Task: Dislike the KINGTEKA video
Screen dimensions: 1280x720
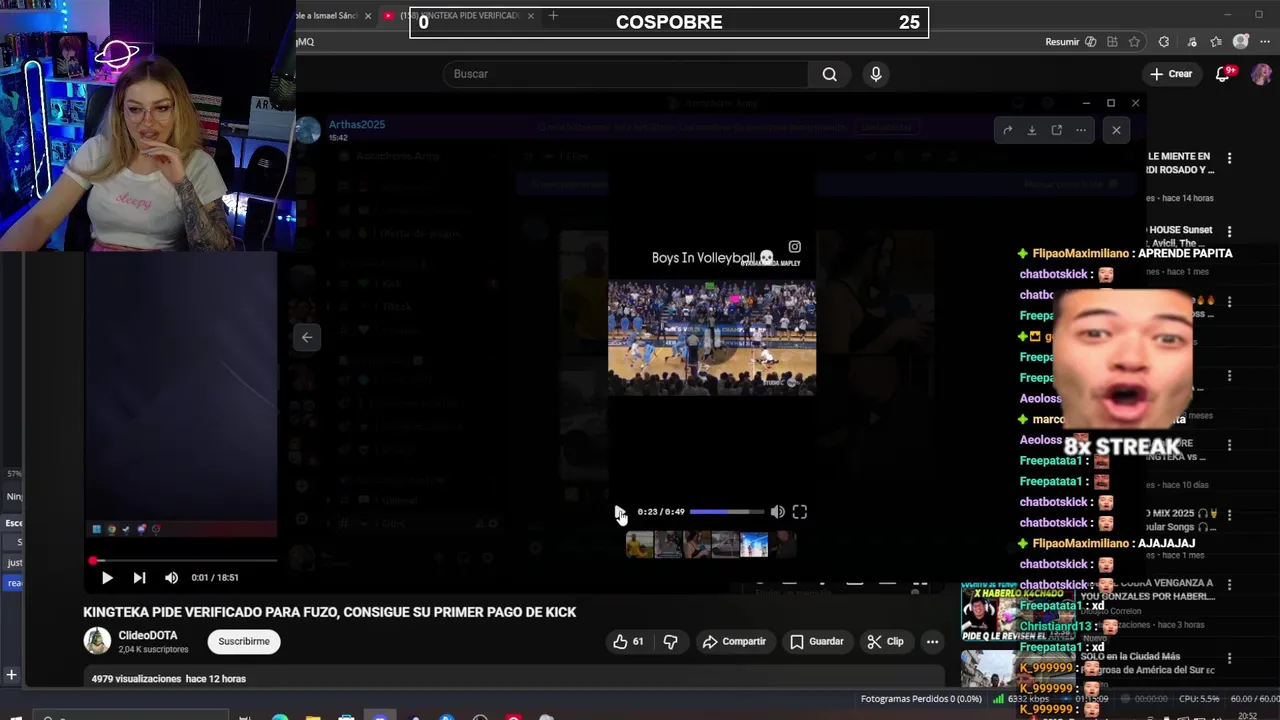Action: [x=670, y=642]
